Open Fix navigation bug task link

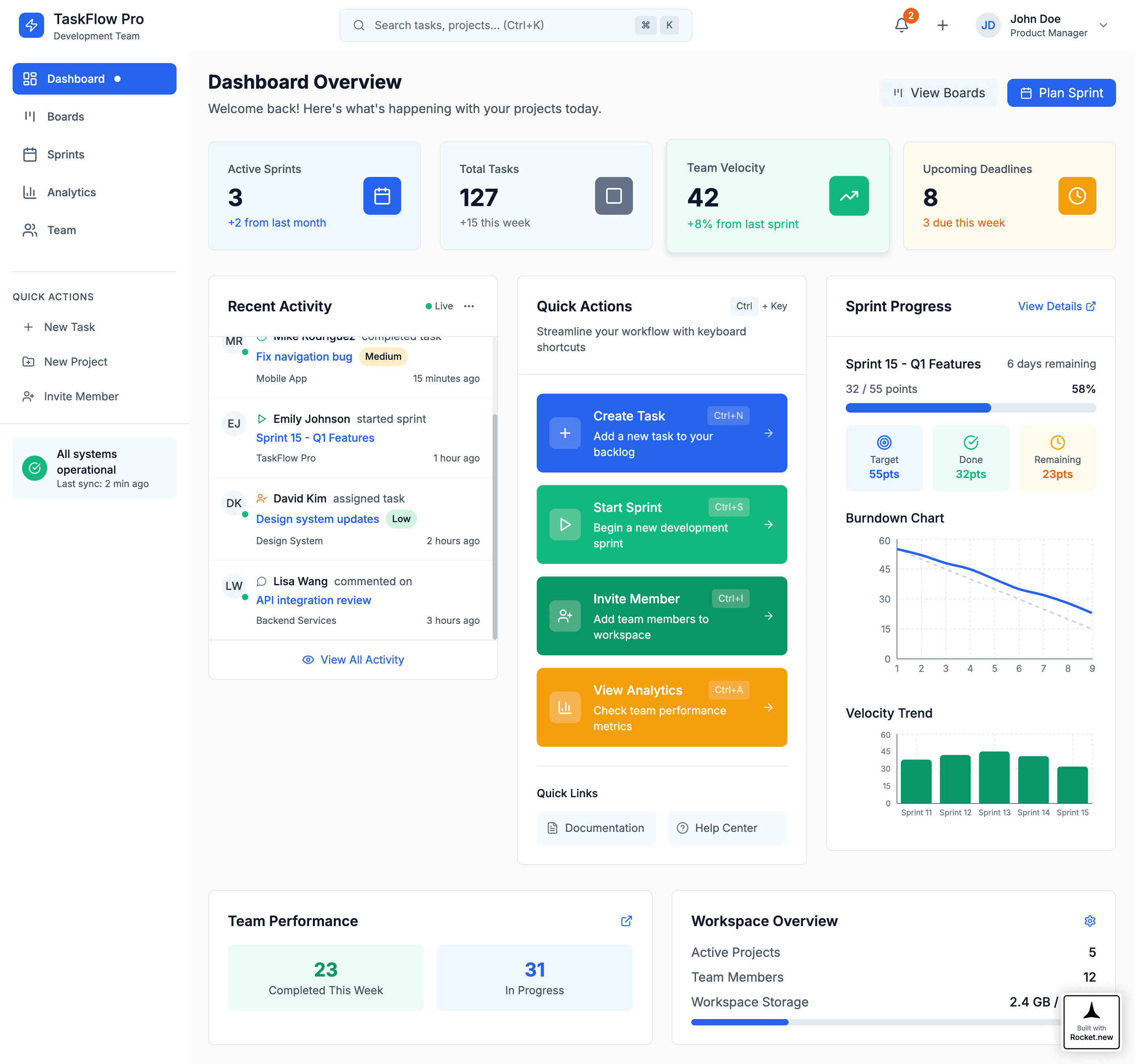point(304,356)
